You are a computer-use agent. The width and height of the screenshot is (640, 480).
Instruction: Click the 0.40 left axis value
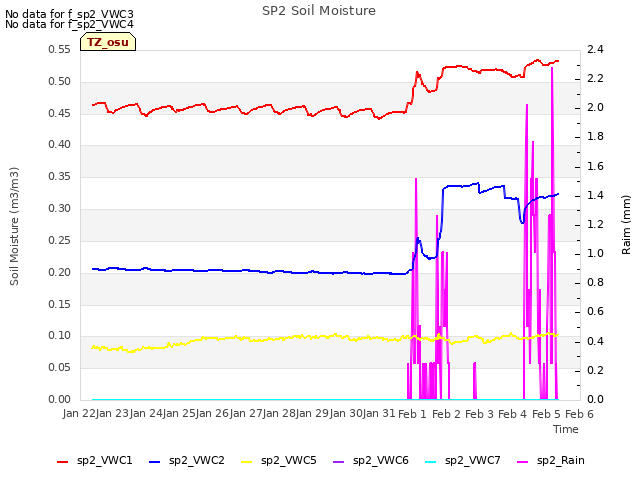[x=60, y=144]
